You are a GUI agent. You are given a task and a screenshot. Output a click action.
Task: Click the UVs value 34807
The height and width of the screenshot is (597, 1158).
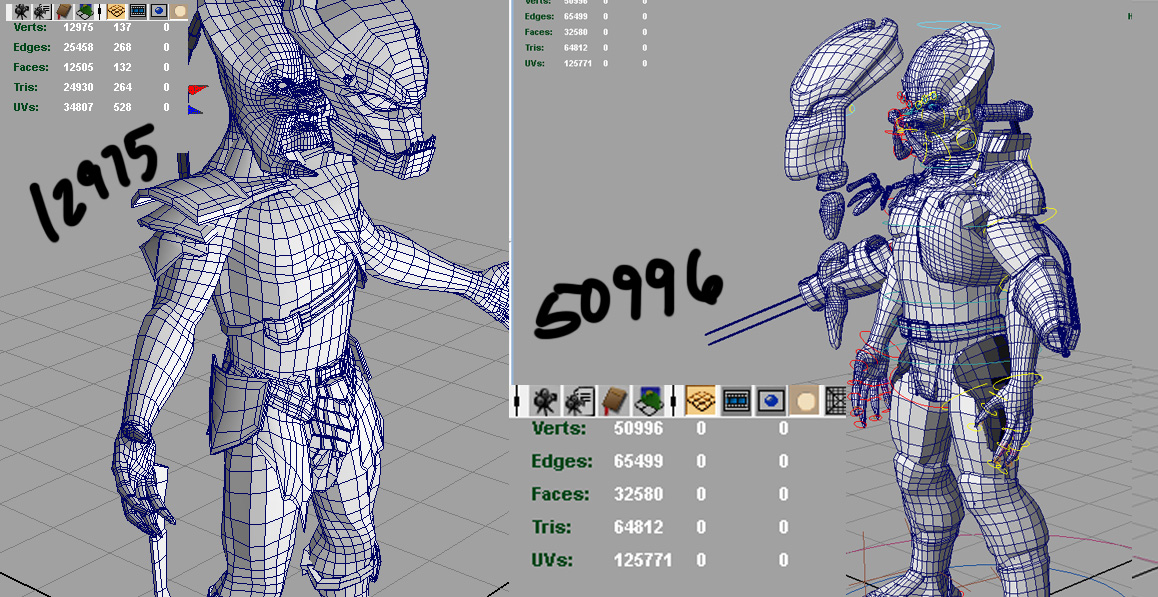(78, 107)
